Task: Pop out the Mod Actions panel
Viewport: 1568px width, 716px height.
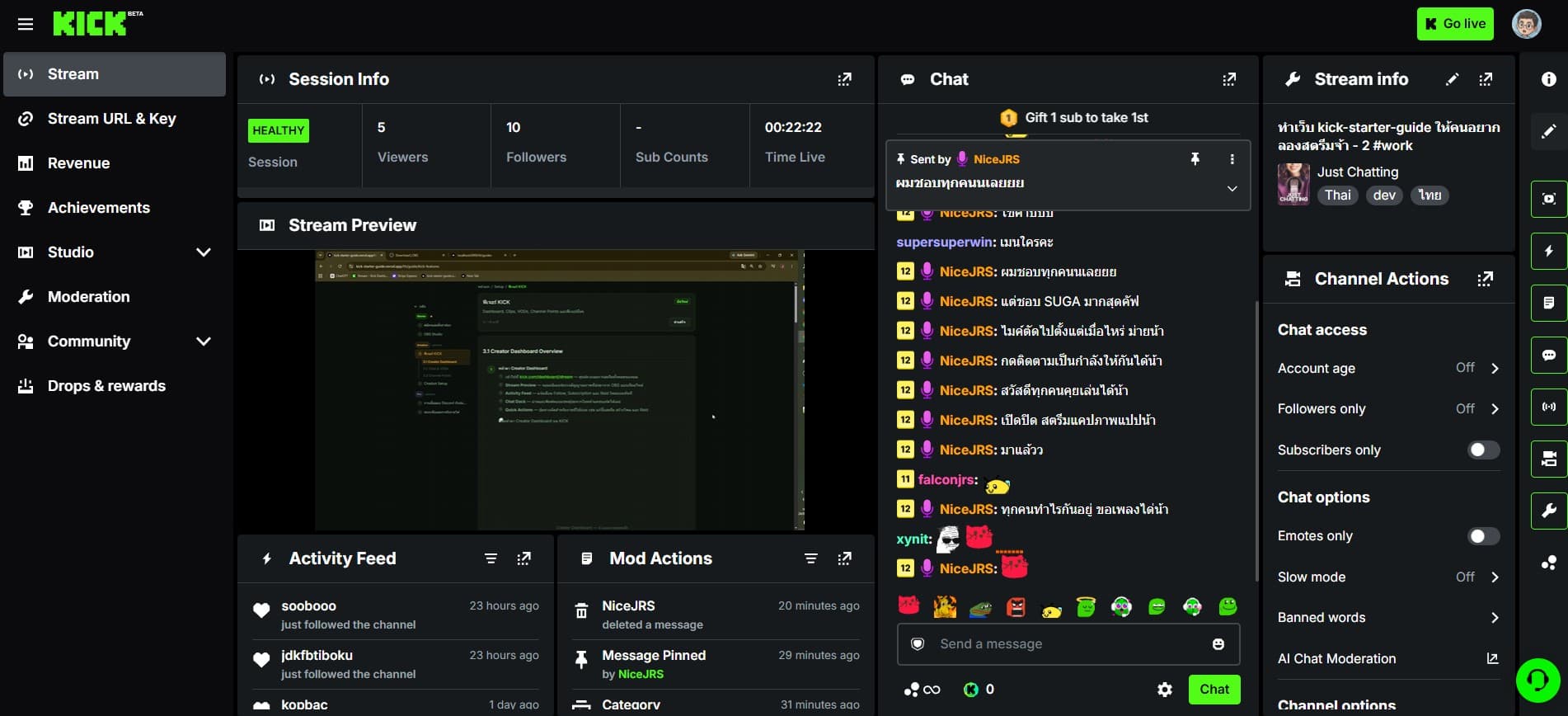Action: pyautogui.click(x=844, y=558)
